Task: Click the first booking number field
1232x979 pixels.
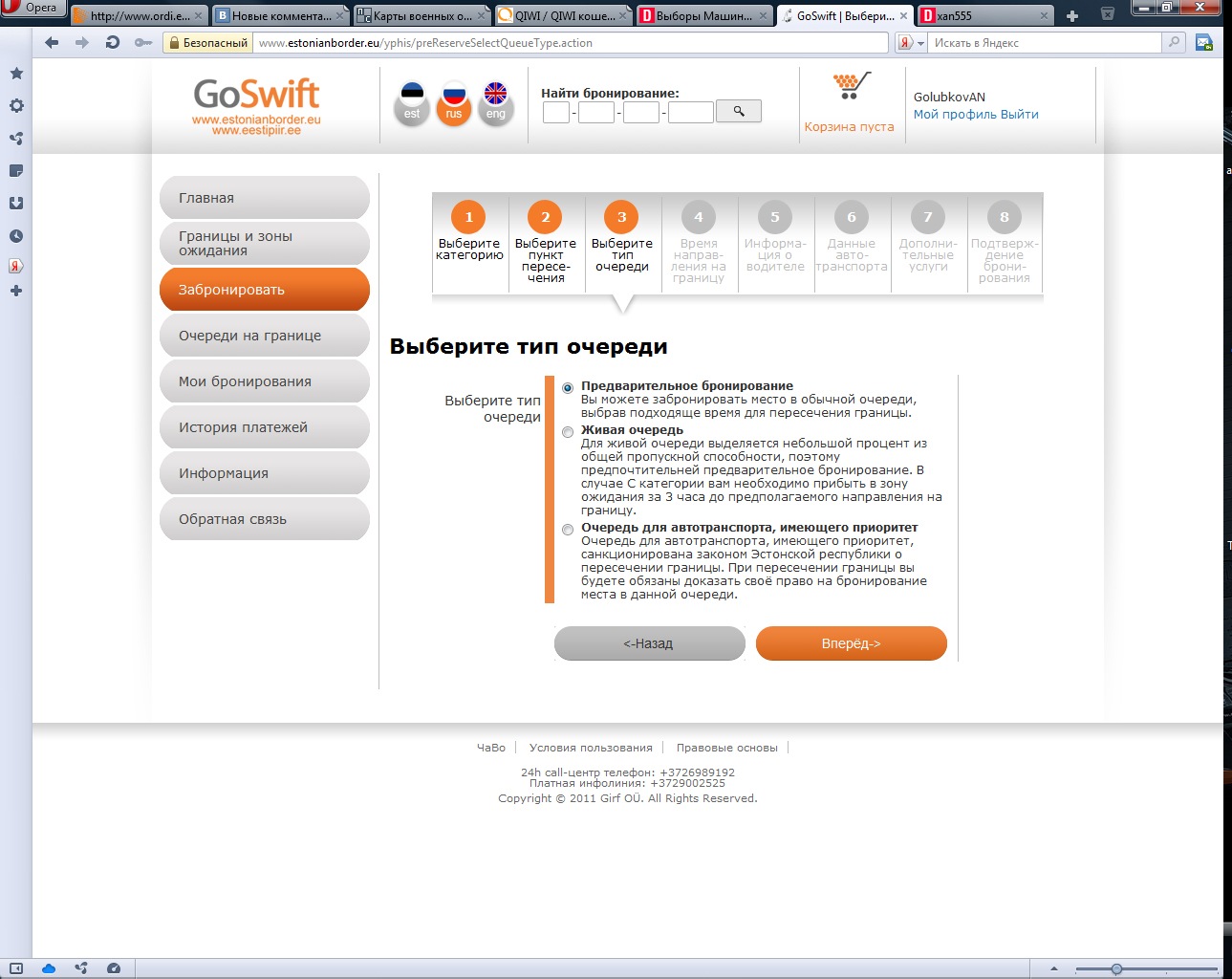Action: point(556,113)
